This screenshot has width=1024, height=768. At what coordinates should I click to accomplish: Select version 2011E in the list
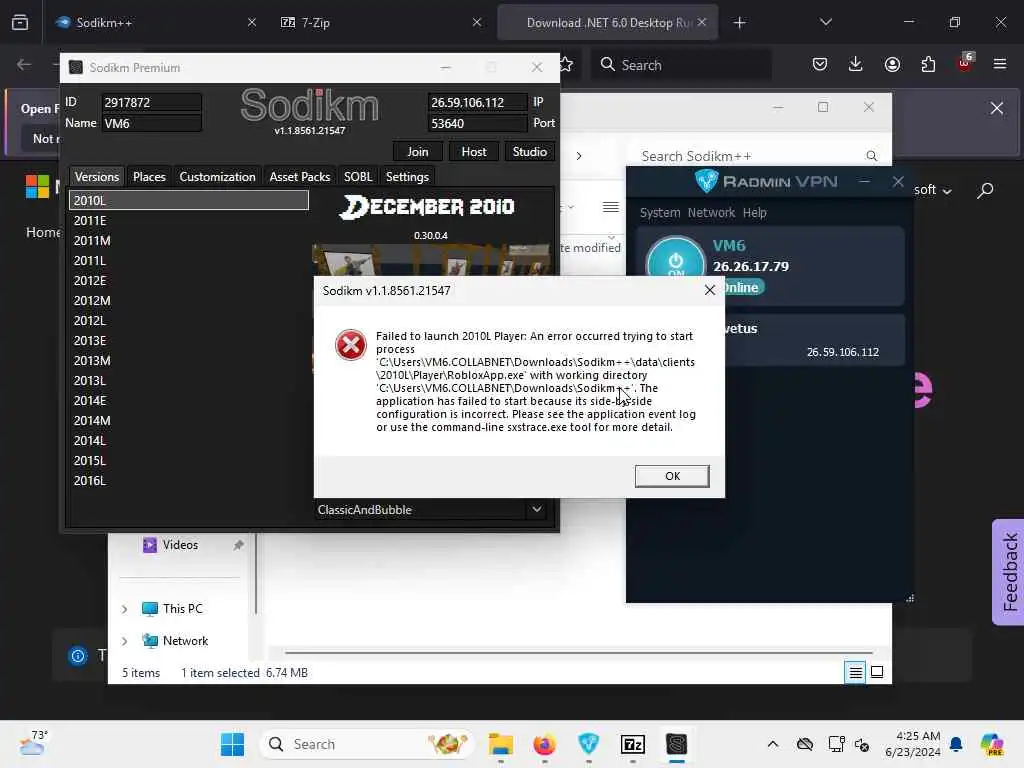click(189, 221)
